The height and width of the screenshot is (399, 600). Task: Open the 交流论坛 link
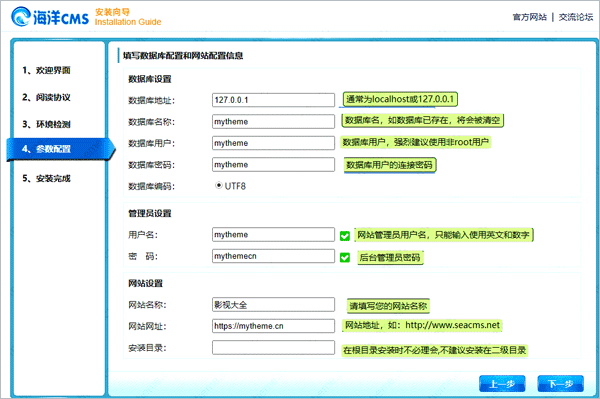tap(576, 17)
